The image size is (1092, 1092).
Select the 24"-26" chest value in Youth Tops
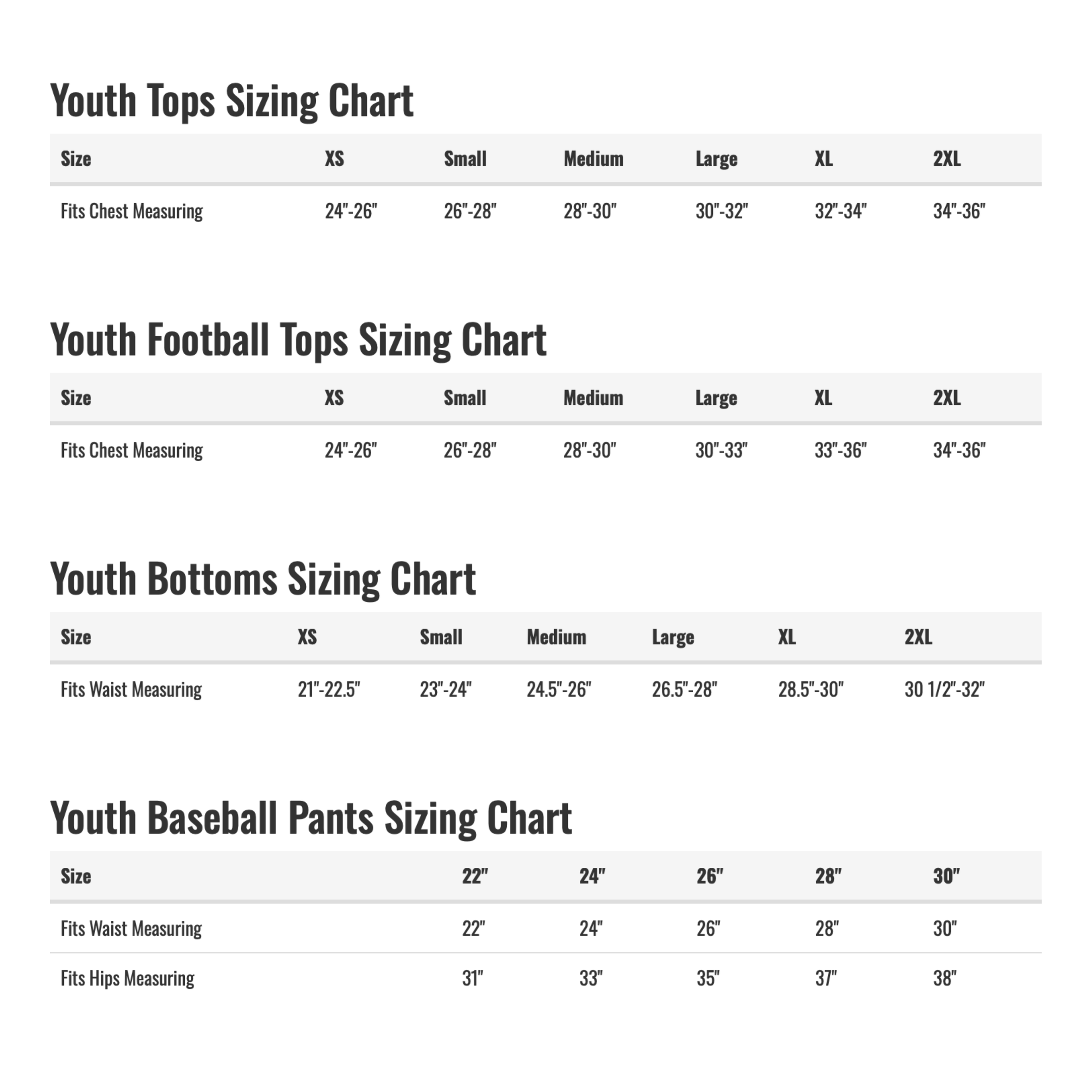[x=350, y=211]
